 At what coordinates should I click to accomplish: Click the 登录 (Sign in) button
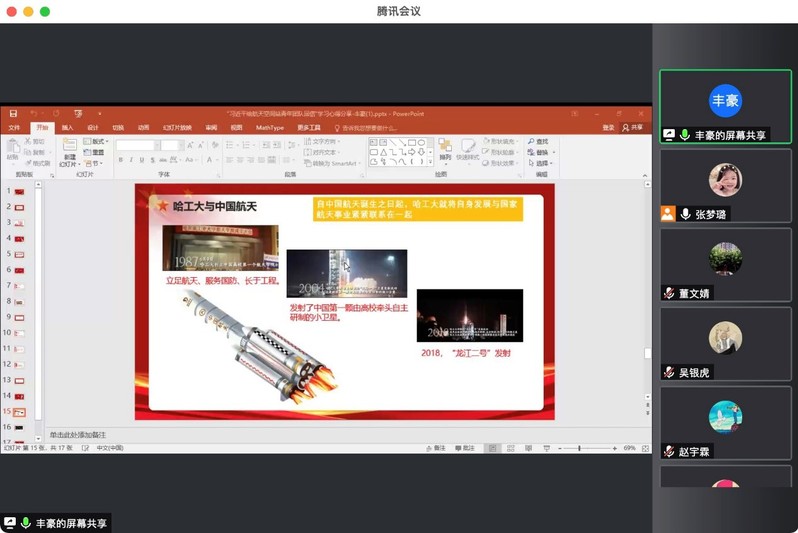coord(608,128)
